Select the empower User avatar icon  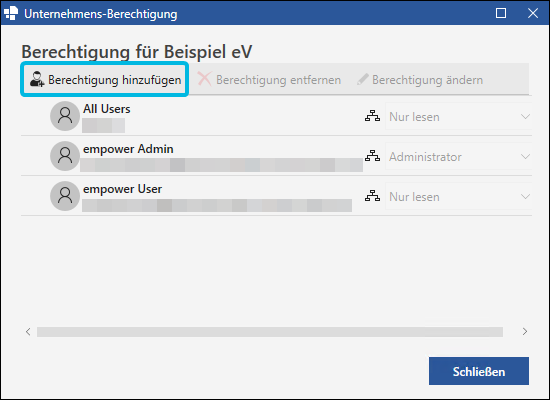65,196
